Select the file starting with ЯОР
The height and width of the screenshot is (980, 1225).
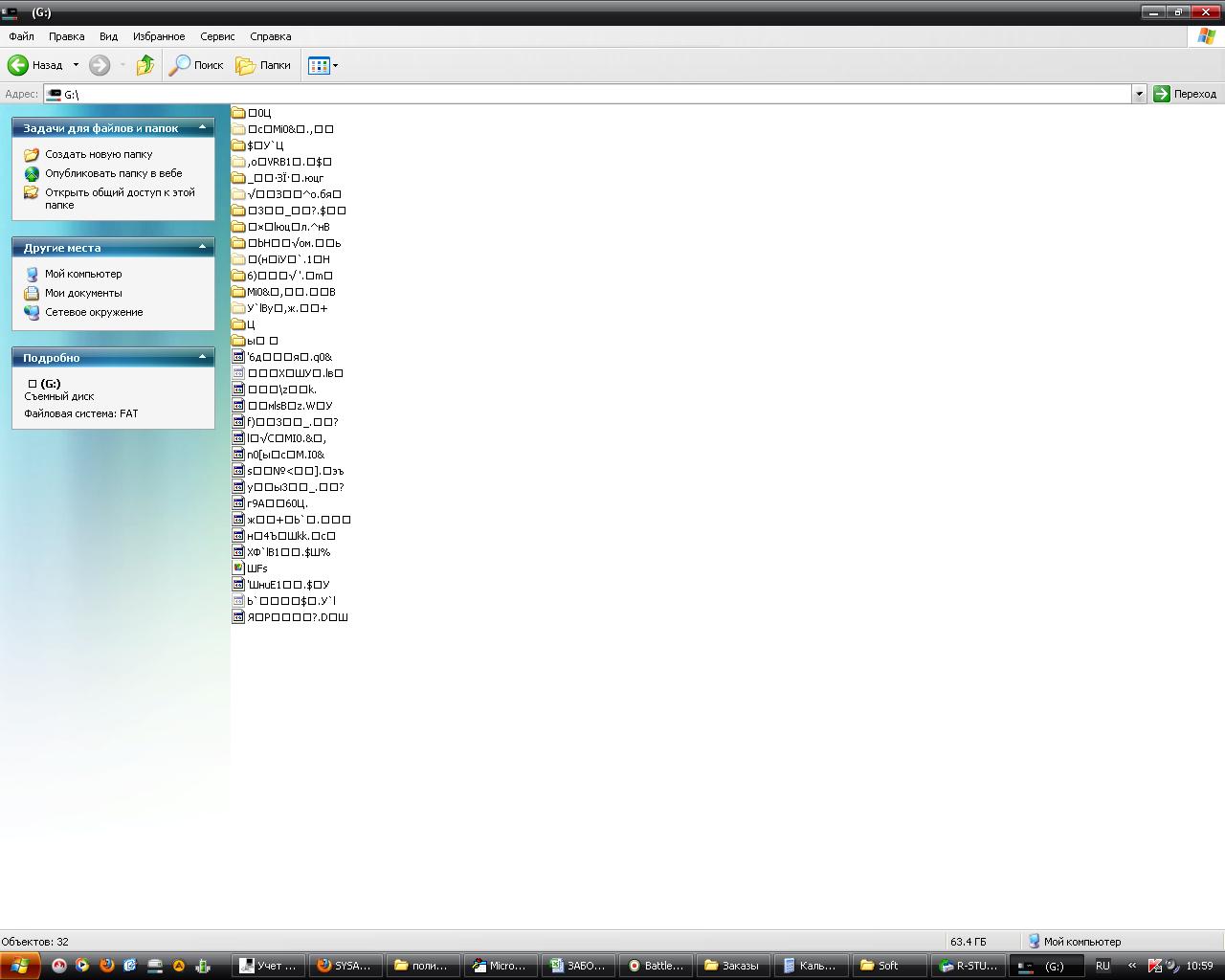click(x=290, y=617)
